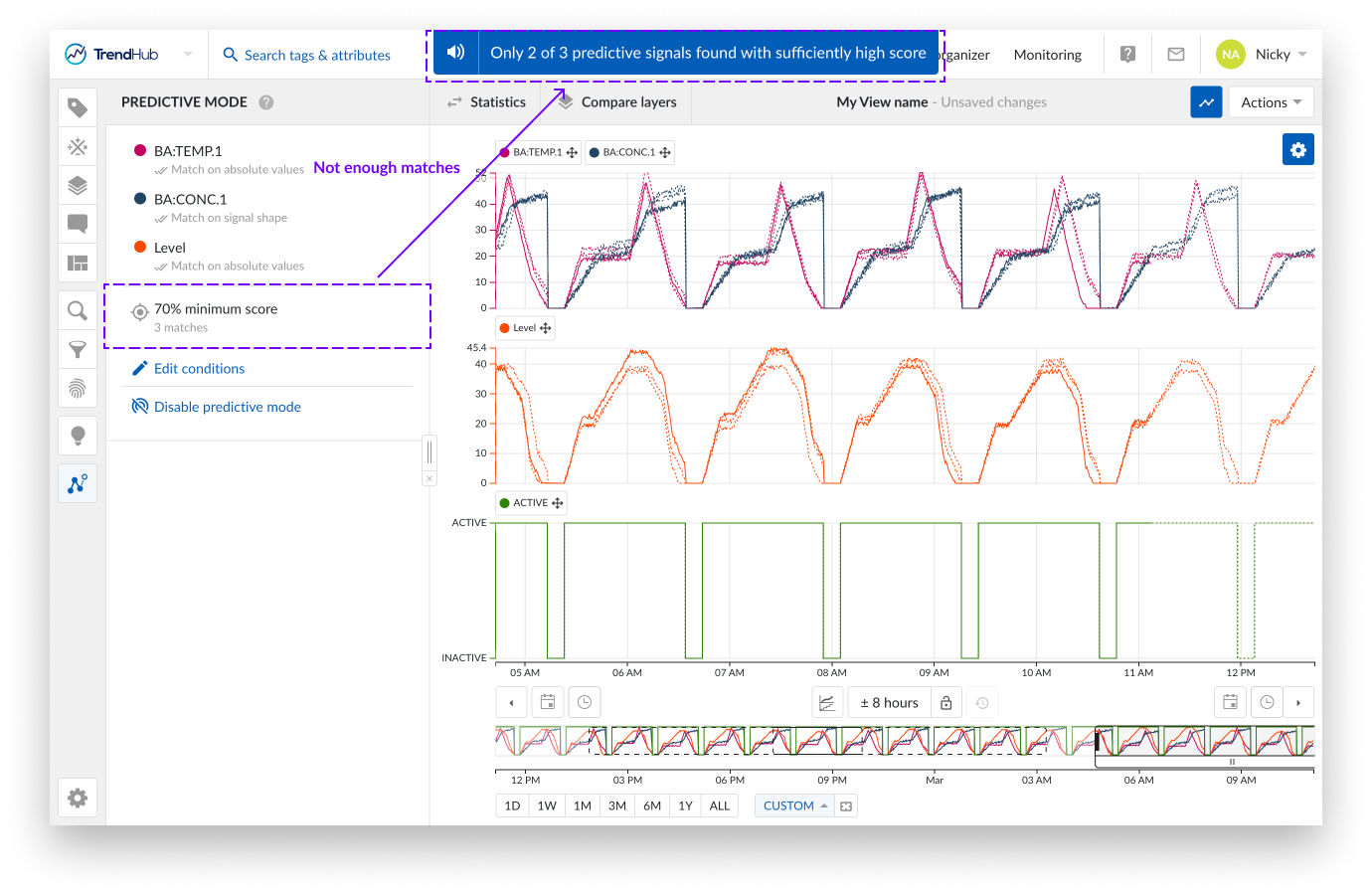Open the mail inbox icon
Screen dimensions: 1372x895
point(1175,55)
